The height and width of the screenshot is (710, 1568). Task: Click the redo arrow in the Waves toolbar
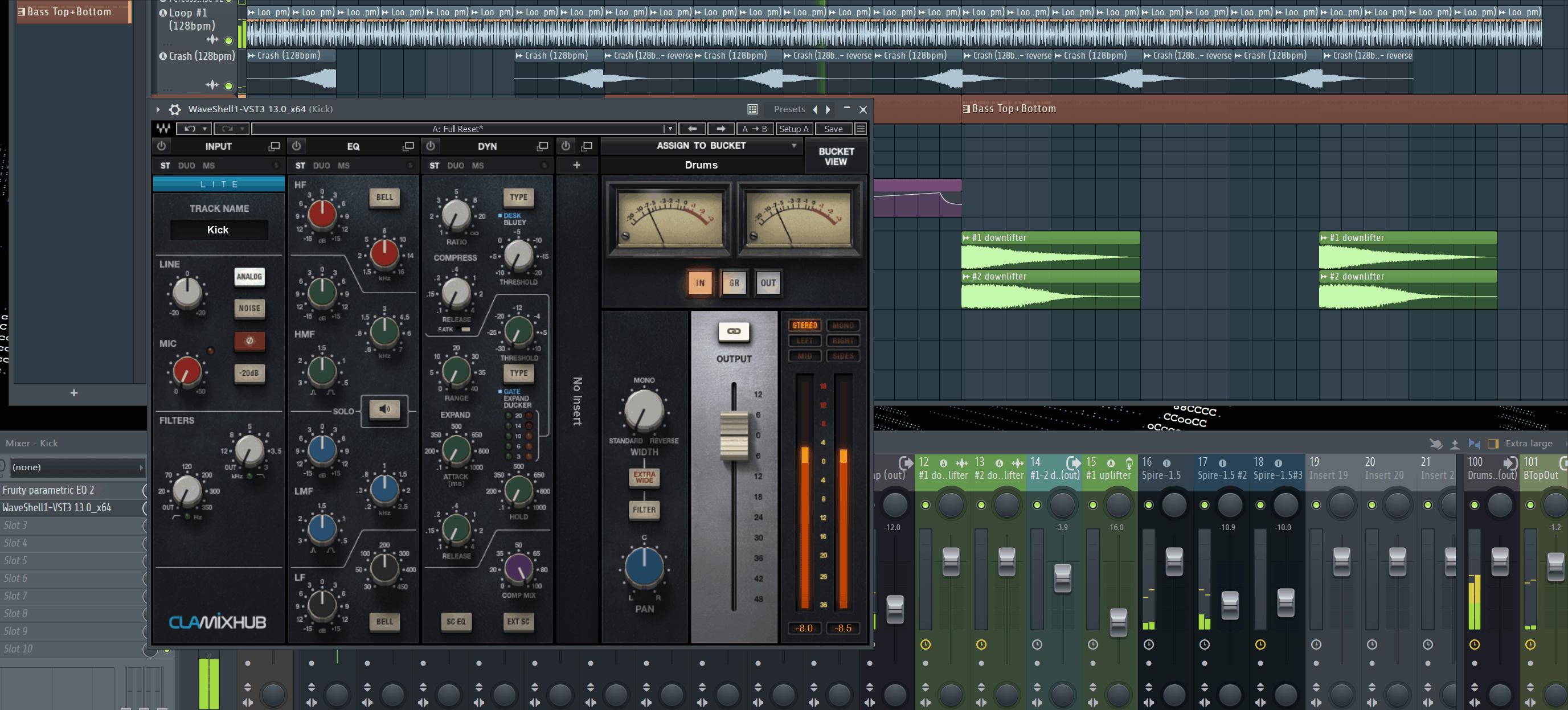pyautogui.click(x=228, y=129)
